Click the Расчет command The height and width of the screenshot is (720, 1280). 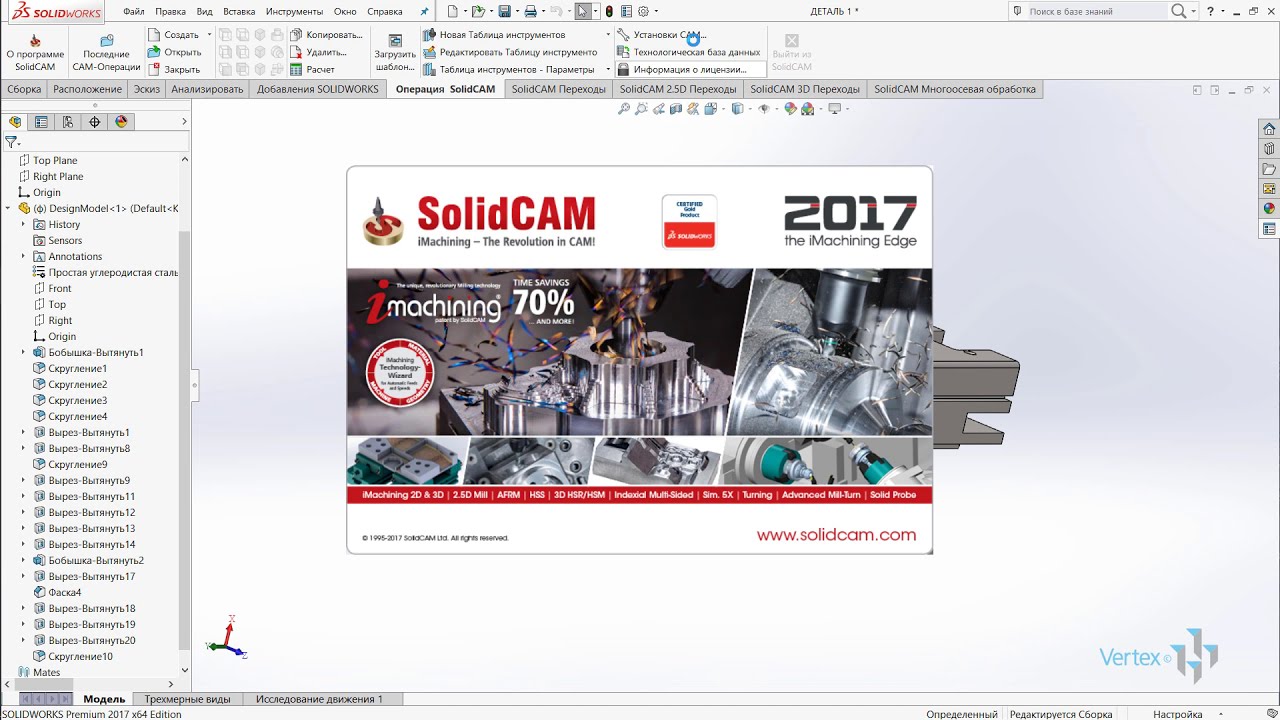pyautogui.click(x=313, y=69)
